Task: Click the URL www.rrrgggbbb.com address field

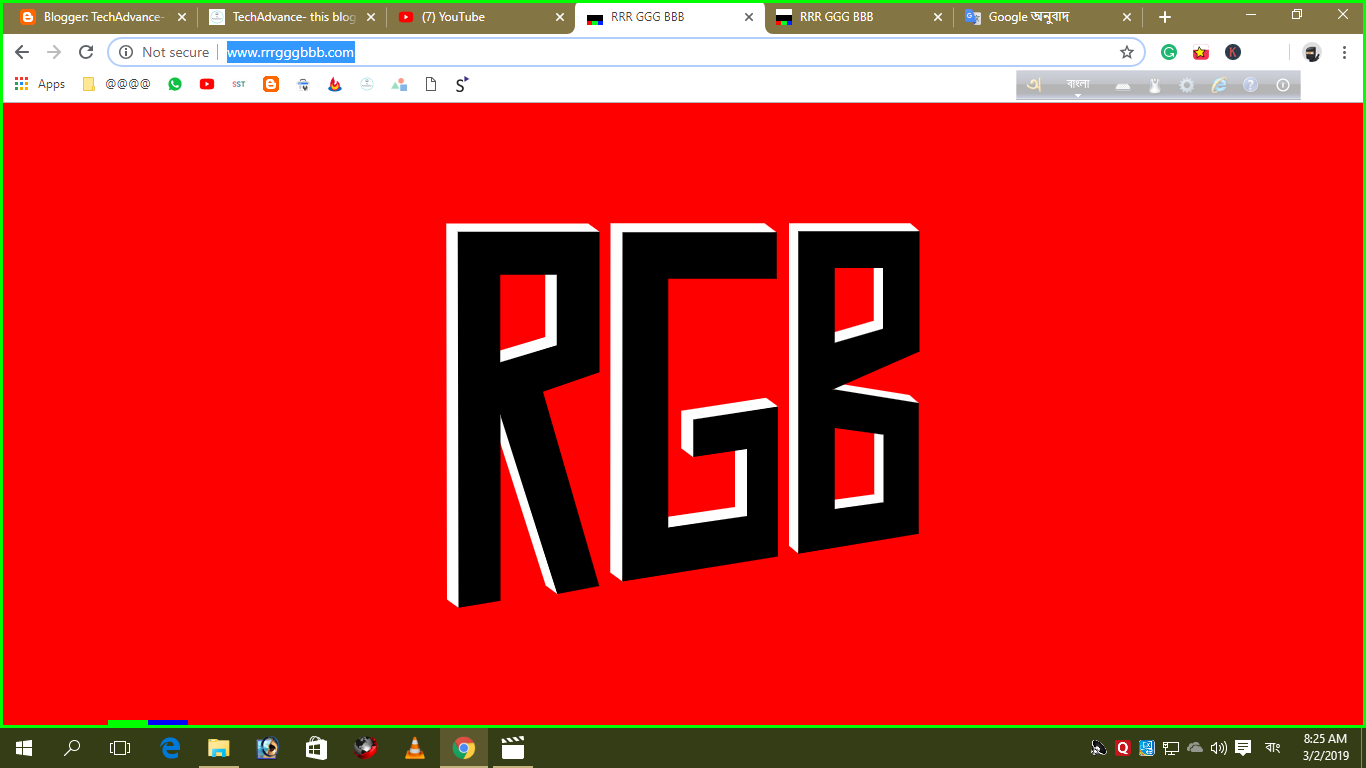Action: coord(291,52)
